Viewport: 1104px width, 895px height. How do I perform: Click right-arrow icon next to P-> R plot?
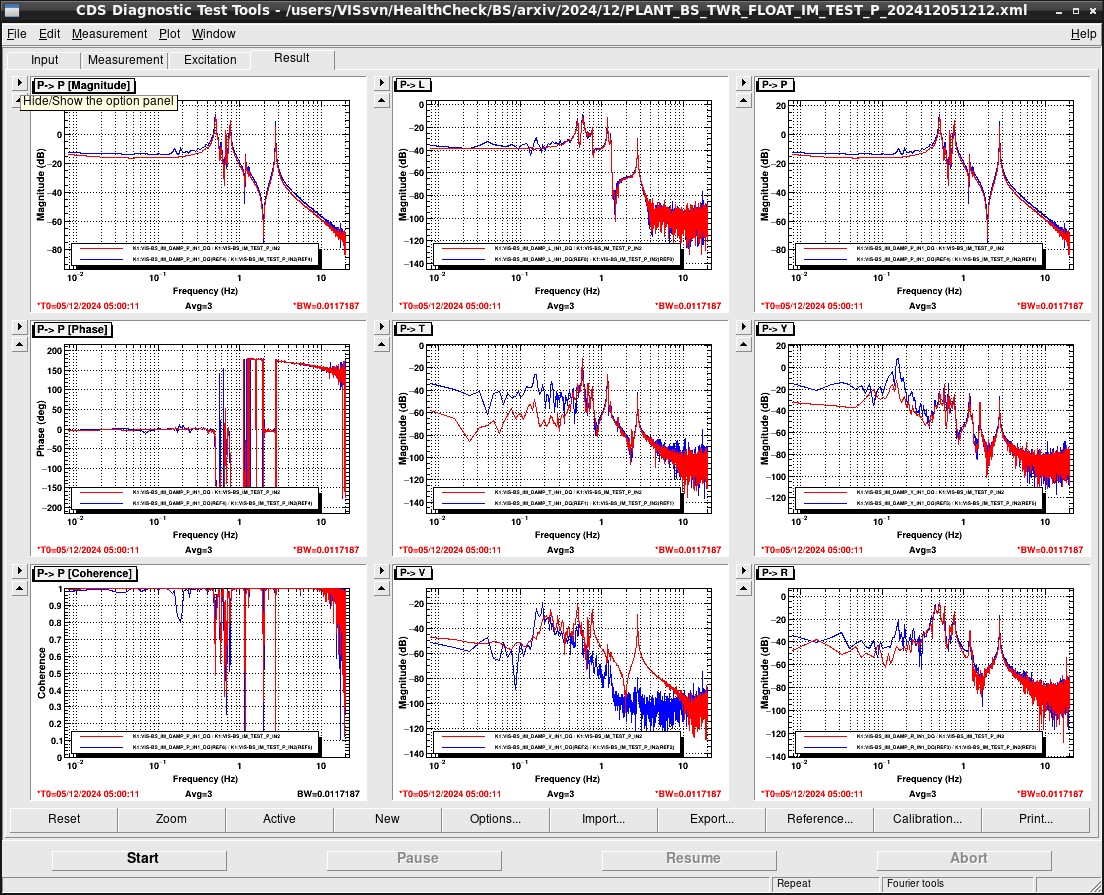click(744, 571)
